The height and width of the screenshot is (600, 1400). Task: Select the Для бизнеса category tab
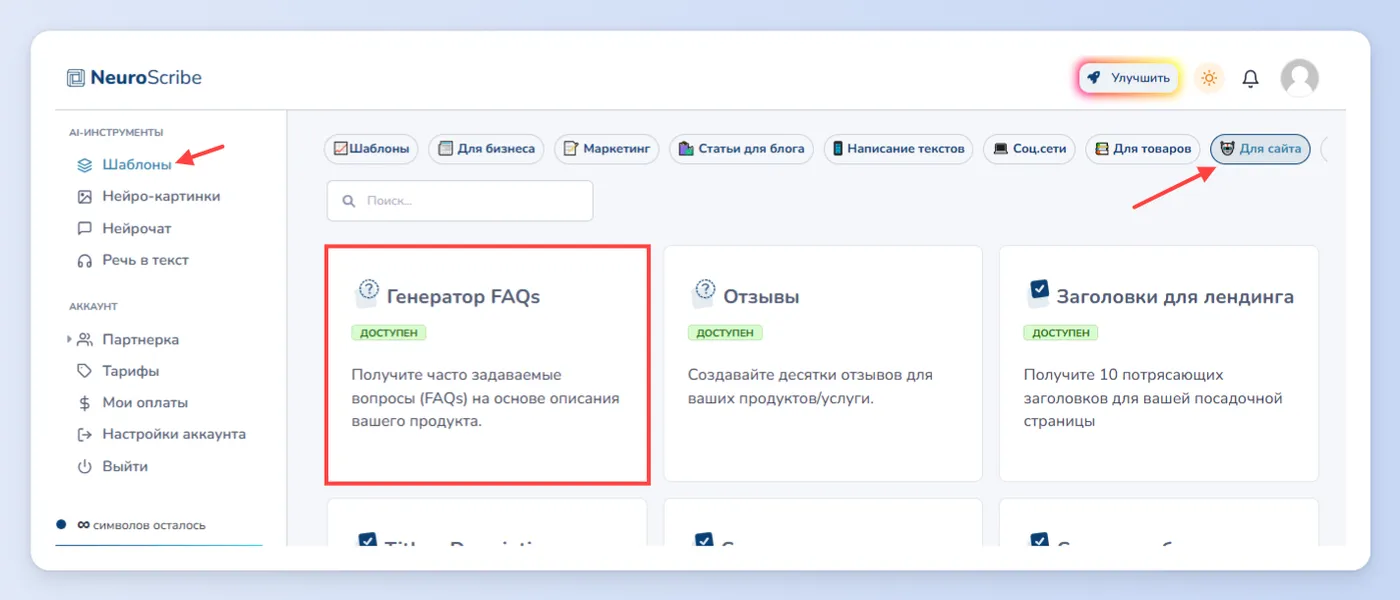point(487,149)
